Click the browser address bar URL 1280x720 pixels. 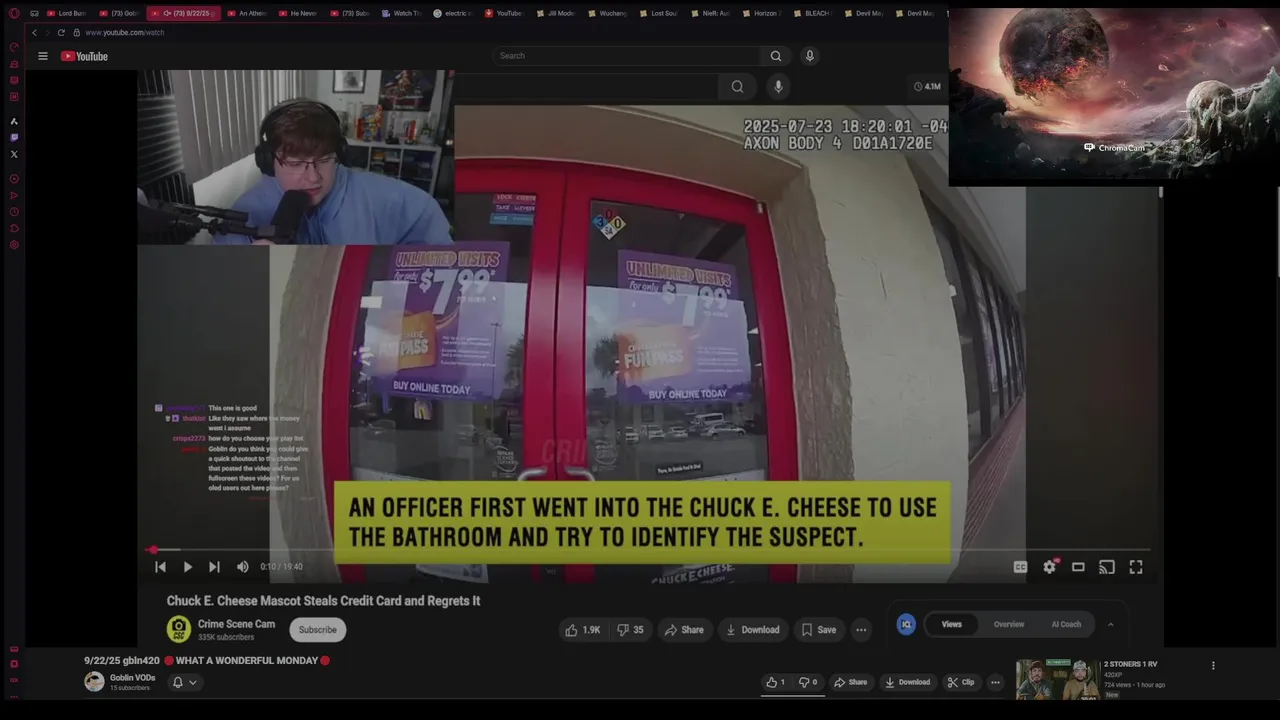pyautogui.click(x=124, y=33)
